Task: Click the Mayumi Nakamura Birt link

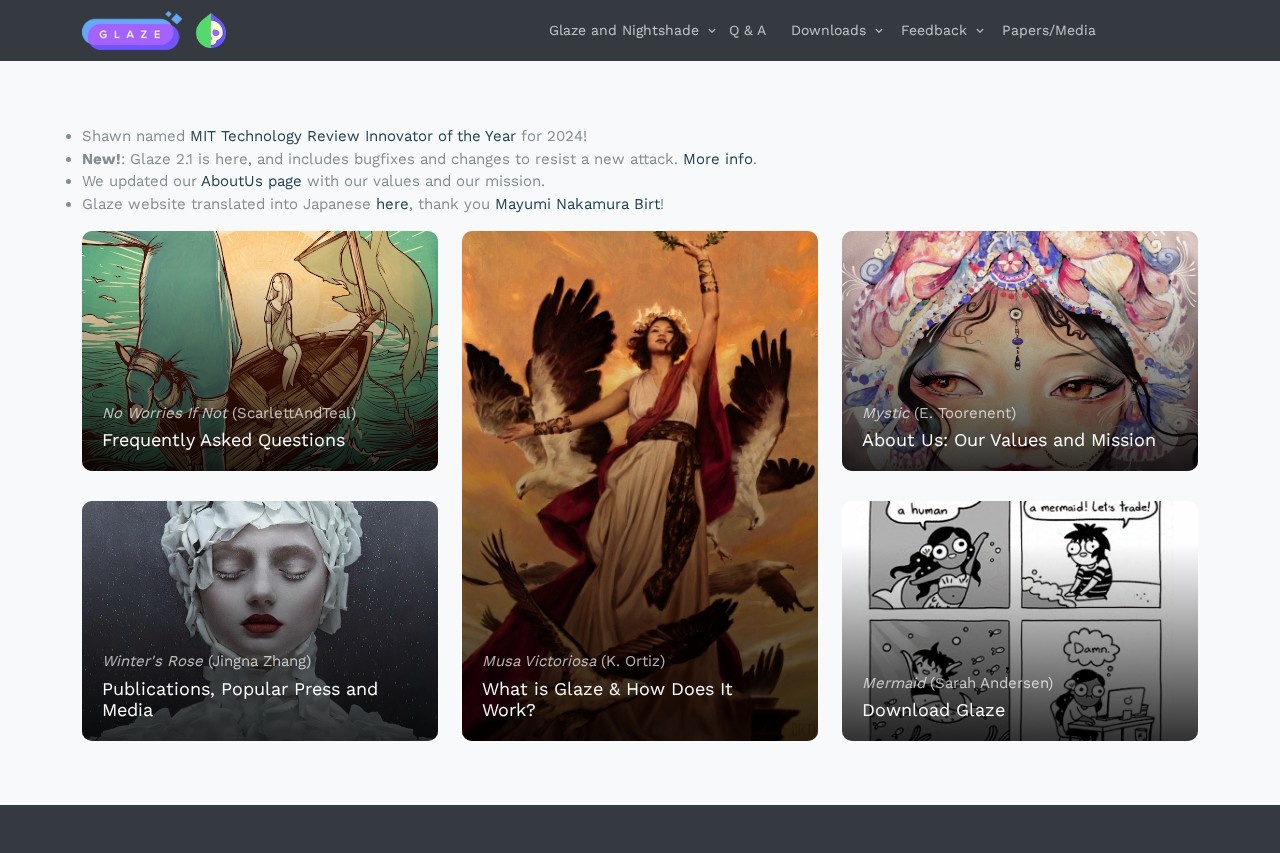Action: (577, 204)
